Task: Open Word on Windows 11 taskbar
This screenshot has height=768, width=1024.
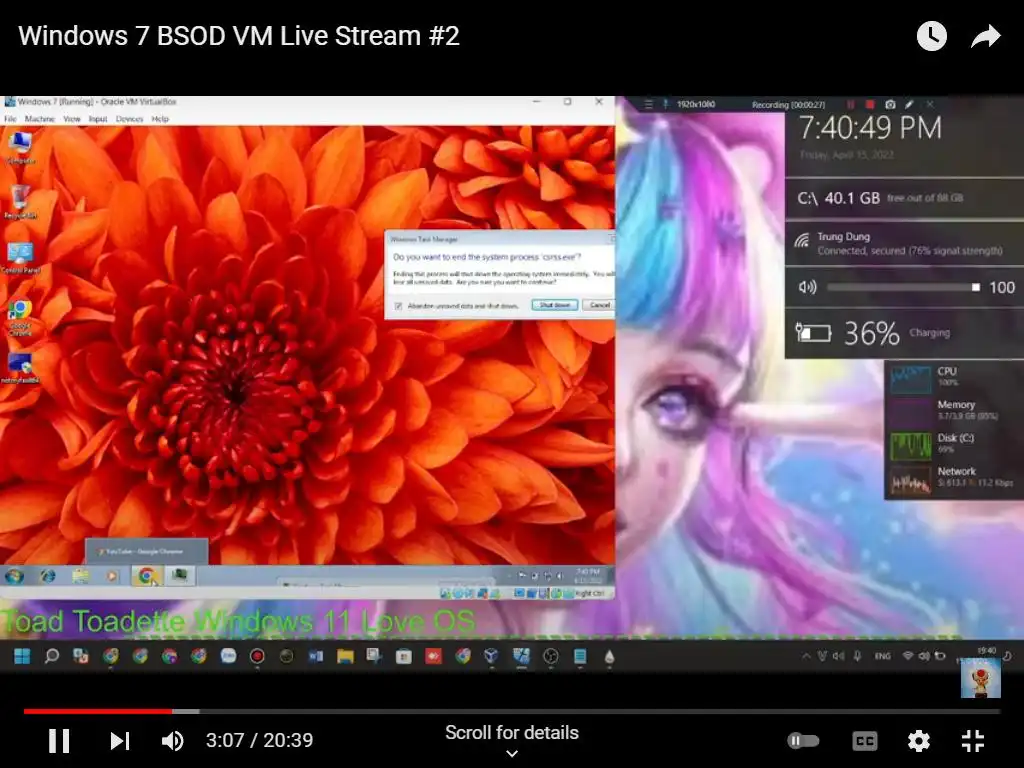Action: coord(316,656)
